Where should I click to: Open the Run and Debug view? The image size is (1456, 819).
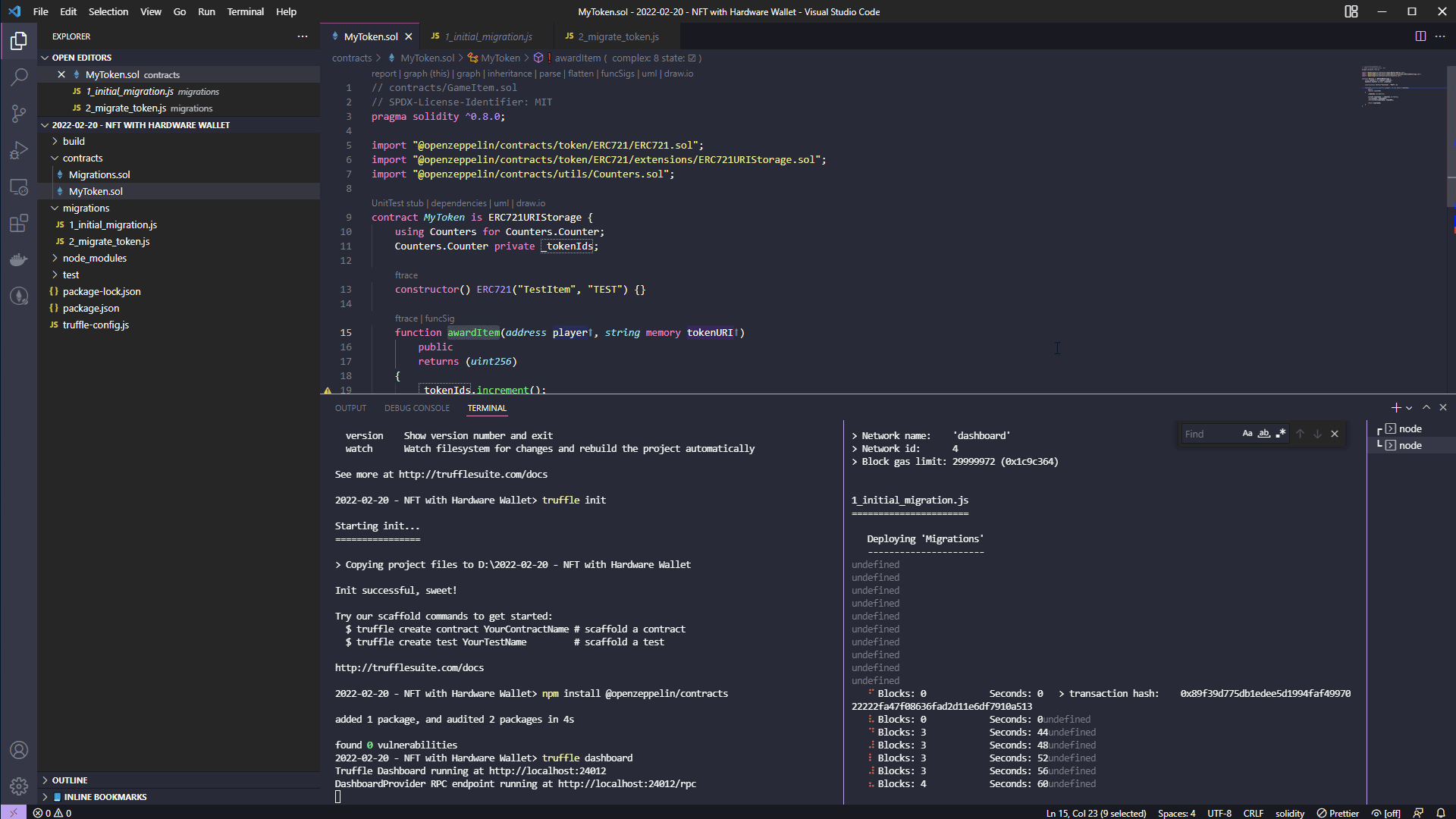pyautogui.click(x=19, y=150)
